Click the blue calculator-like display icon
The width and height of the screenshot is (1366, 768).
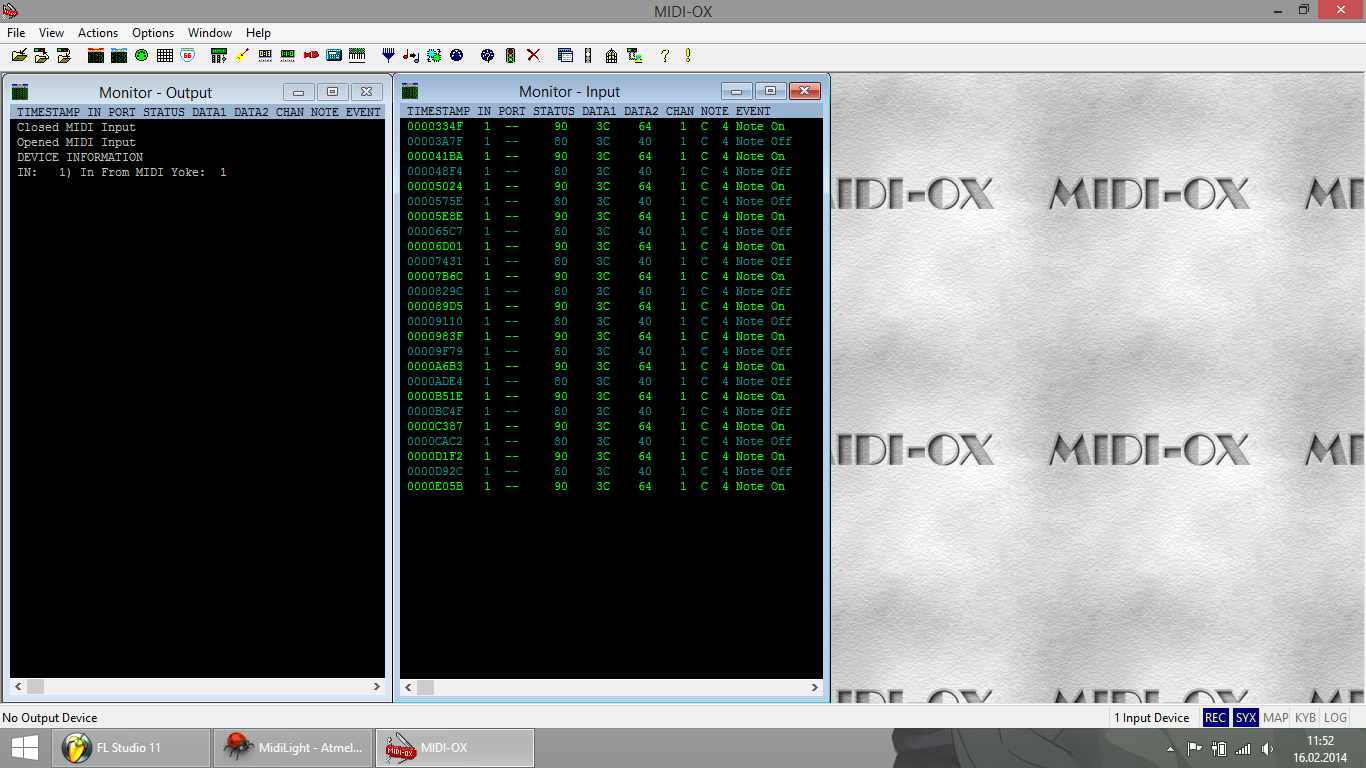tap(334, 56)
